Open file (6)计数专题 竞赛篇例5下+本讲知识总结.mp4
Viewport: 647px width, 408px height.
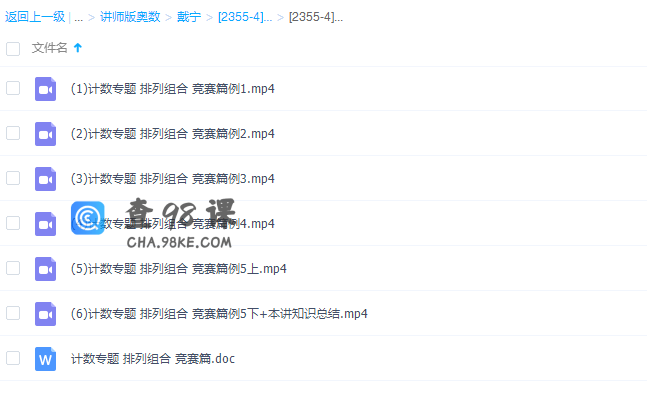pos(219,314)
